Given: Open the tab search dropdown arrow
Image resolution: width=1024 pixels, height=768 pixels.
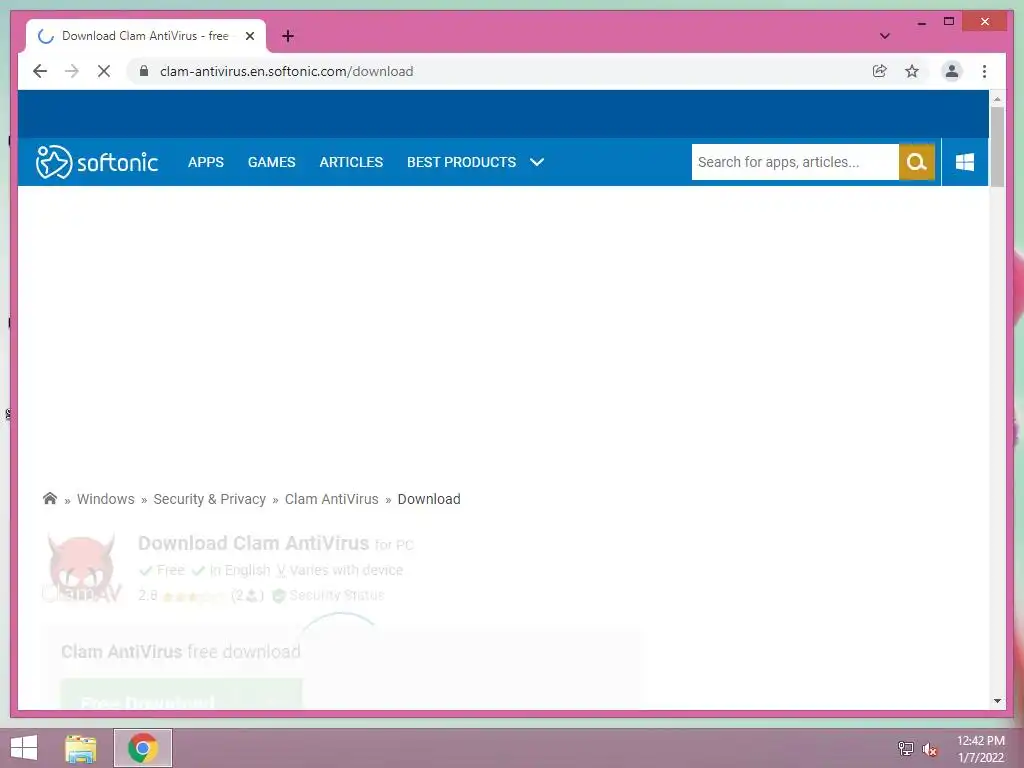Looking at the screenshot, I should point(884,36).
